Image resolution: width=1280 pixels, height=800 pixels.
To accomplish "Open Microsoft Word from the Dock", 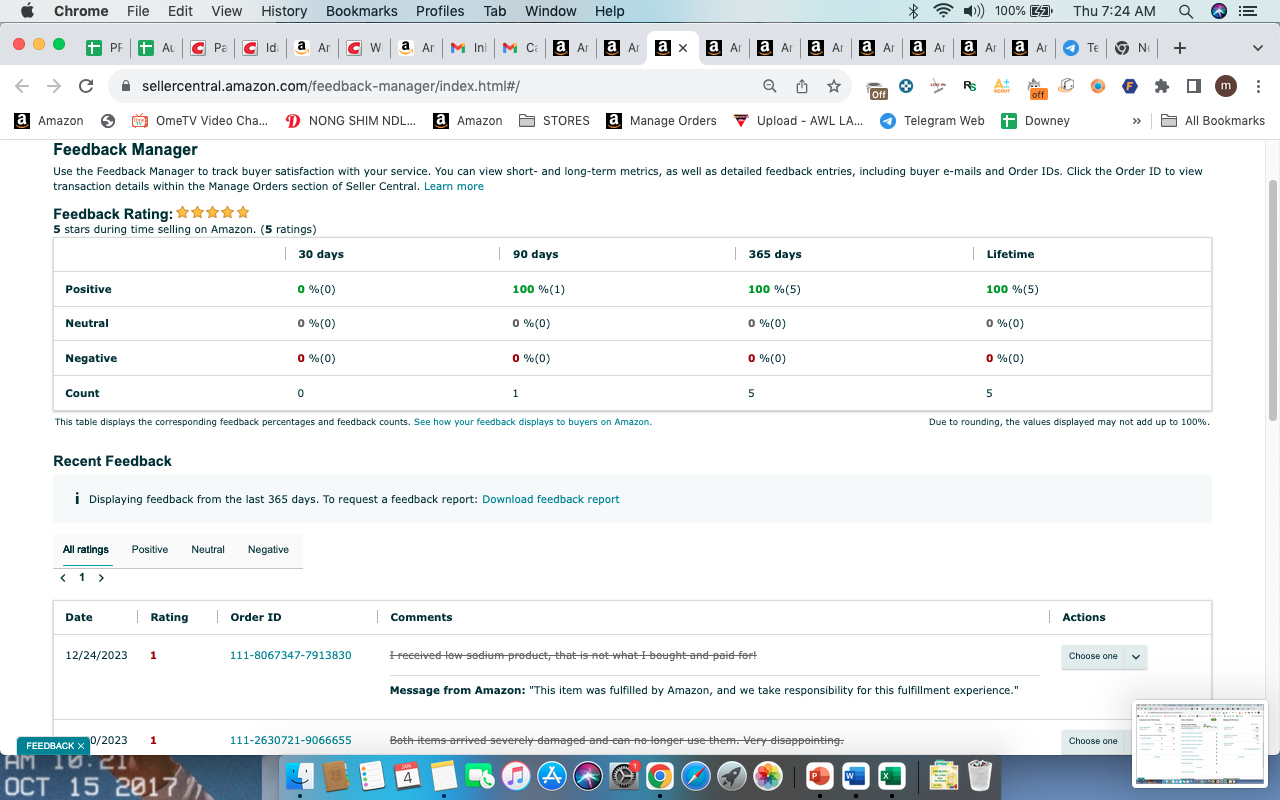I will [855, 776].
